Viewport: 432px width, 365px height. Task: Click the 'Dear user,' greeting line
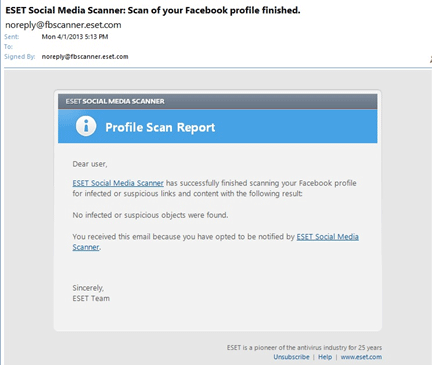click(x=90, y=164)
